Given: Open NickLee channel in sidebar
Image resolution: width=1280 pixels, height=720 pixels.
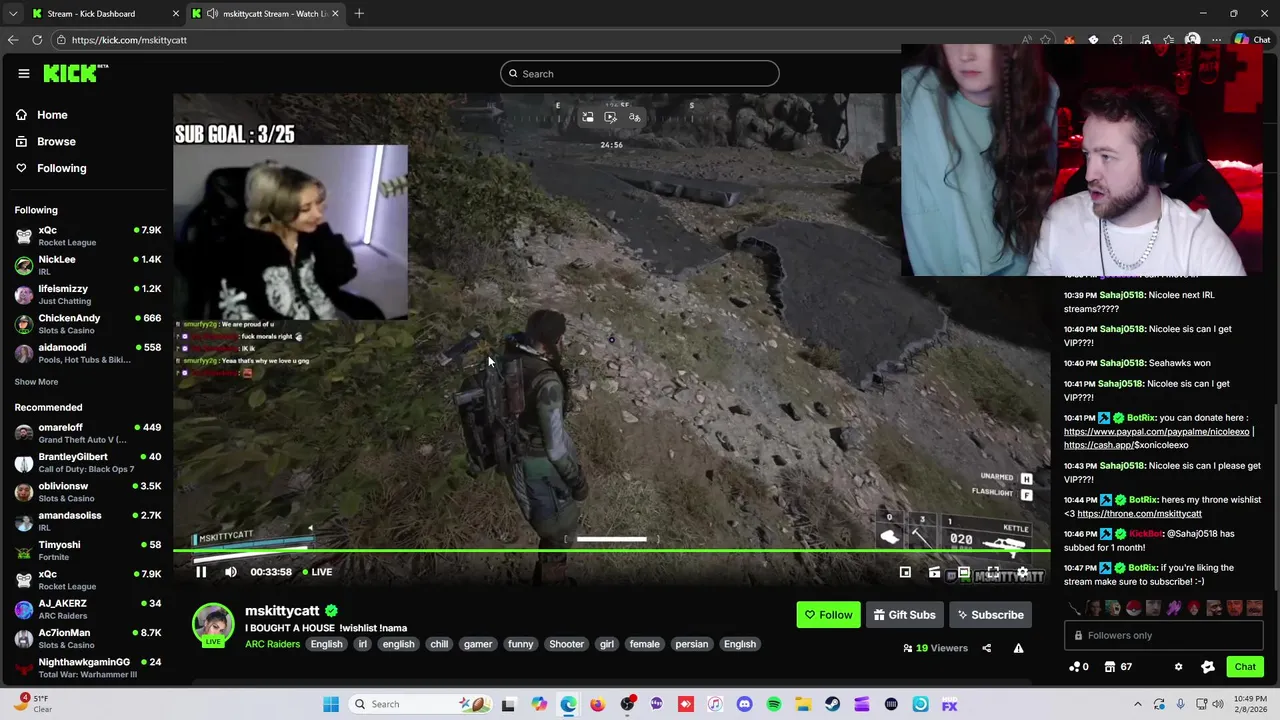Looking at the screenshot, I should (x=88, y=265).
